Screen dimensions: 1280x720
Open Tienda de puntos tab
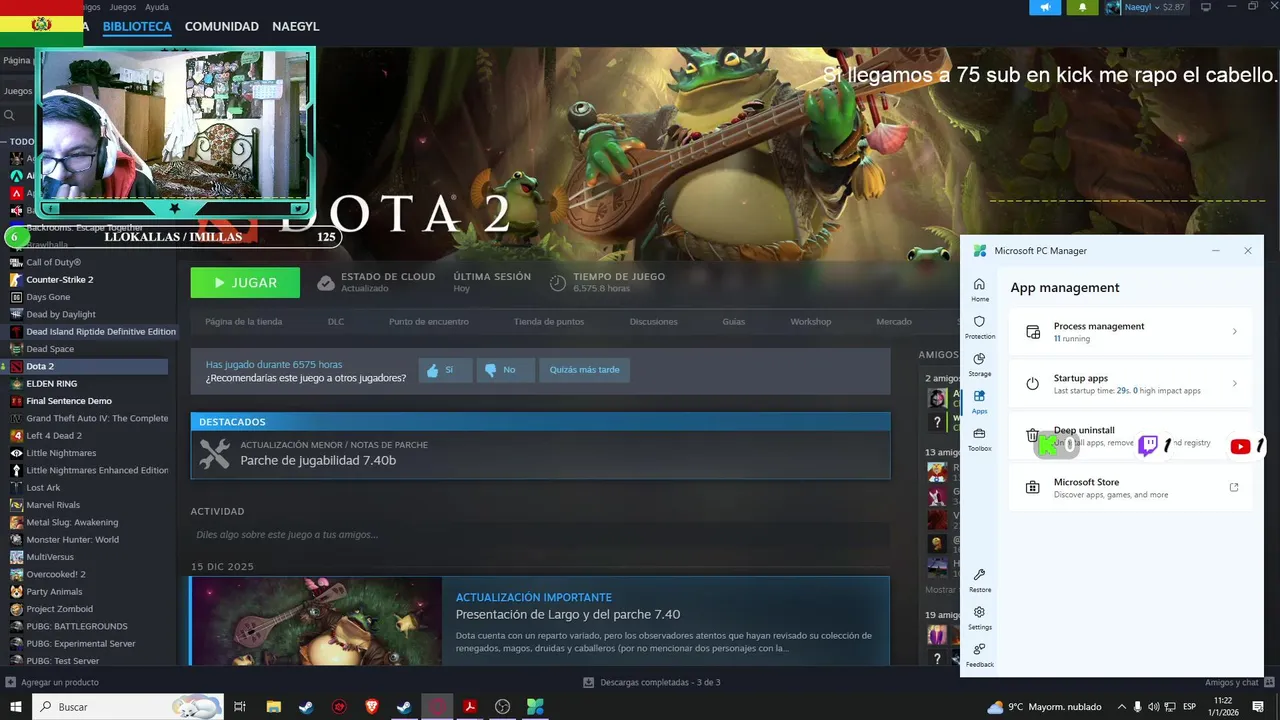[549, 322]
